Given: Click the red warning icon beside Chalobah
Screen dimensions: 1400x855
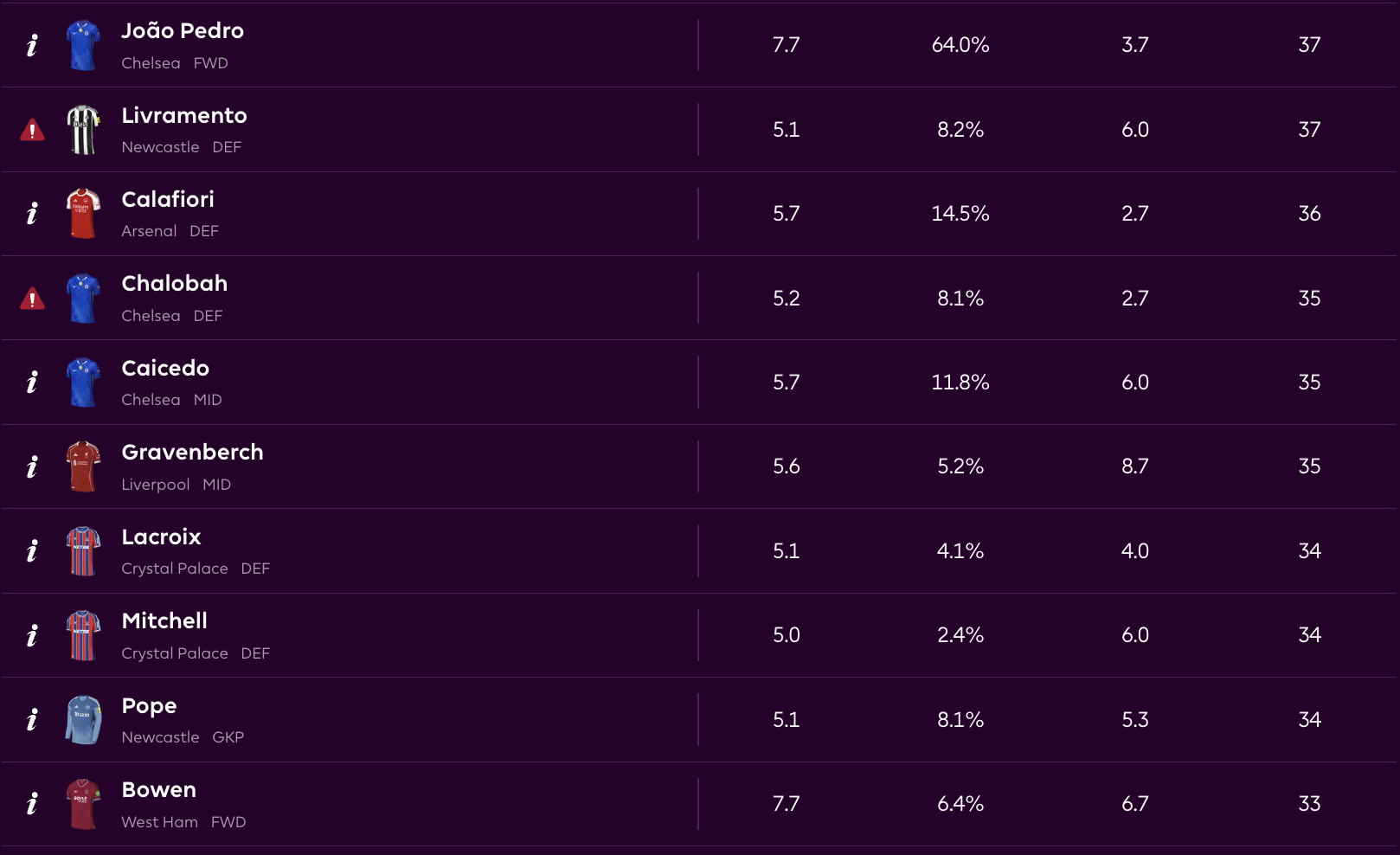Looking at the screenshot, I should point(32,299).
